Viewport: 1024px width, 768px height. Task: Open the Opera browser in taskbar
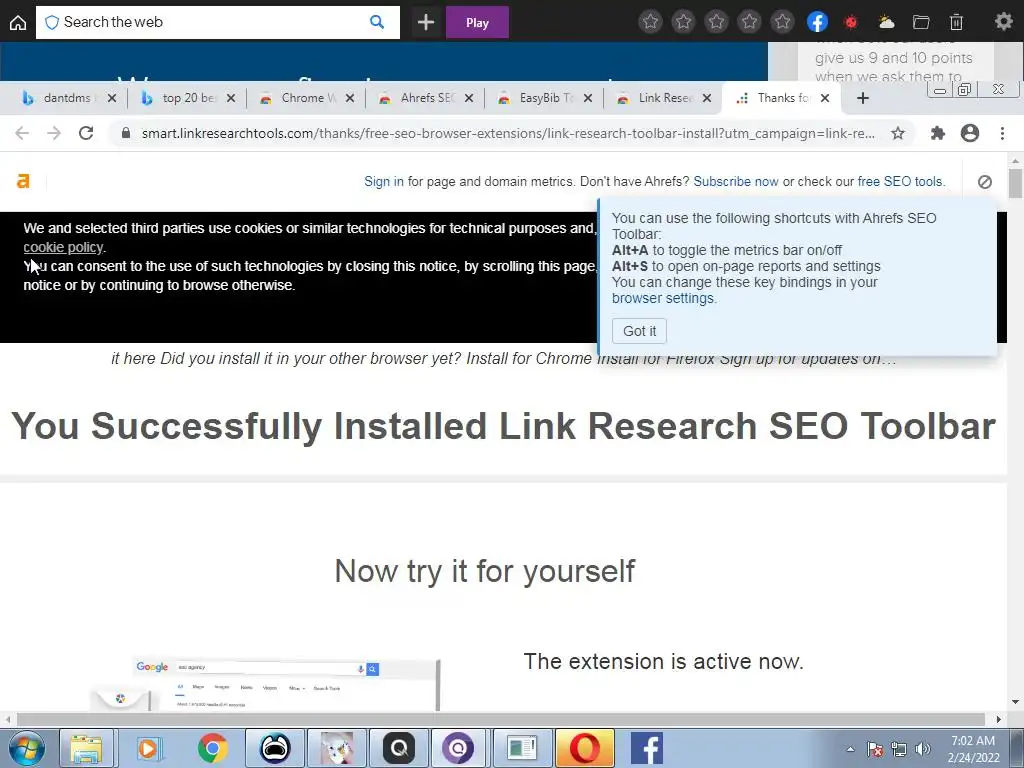[x=584, y=748]
